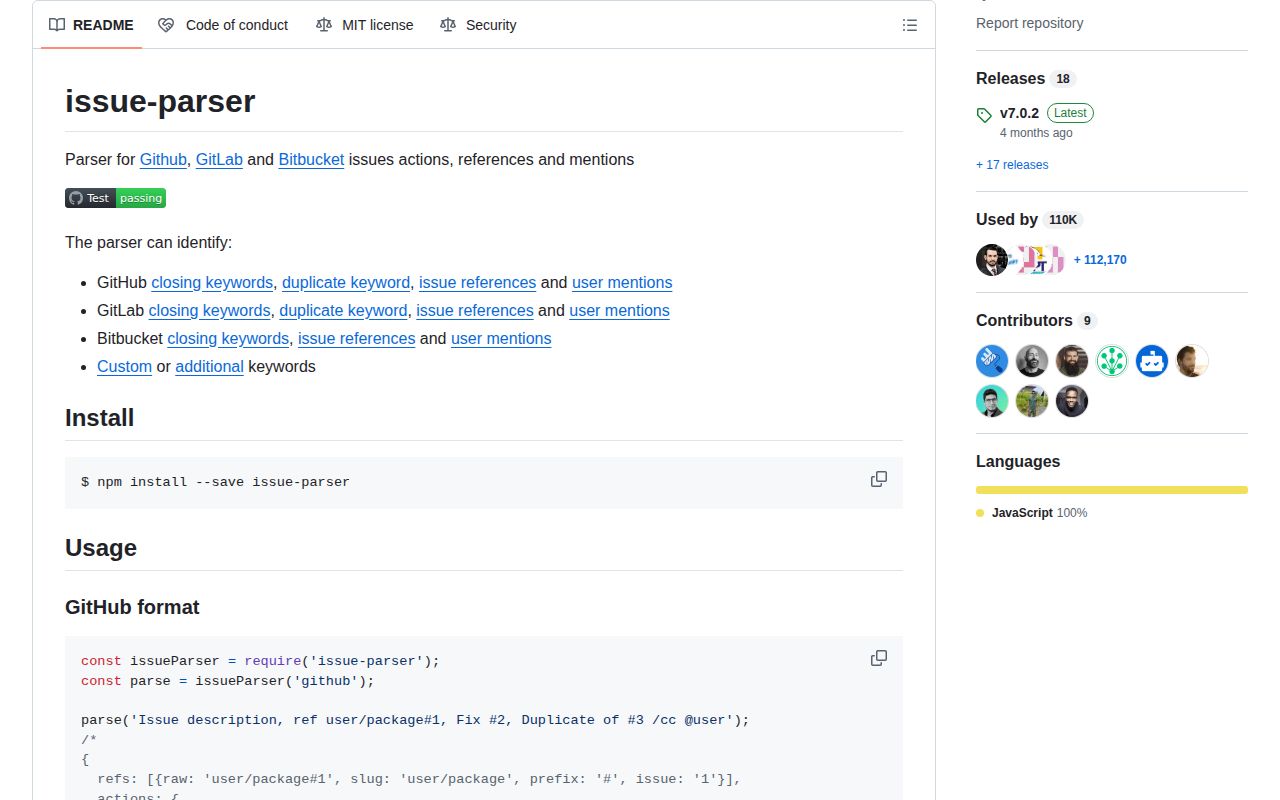Open sixth contributor avatar in top row
1280x800 pixels.
coord(1192,361)
